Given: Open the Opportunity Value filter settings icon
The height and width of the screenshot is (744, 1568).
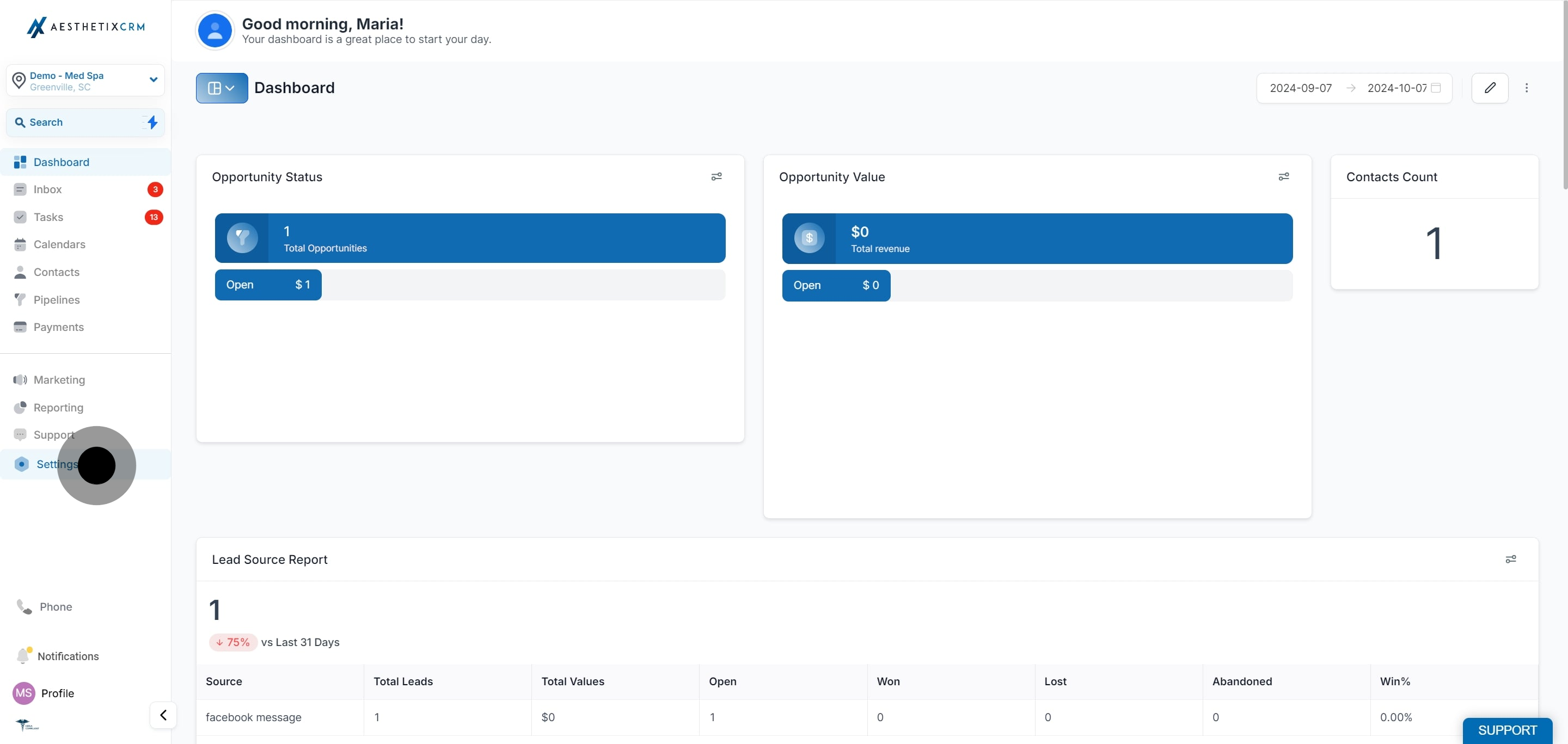Looking at the screenshot, I should click(1284, 176).
